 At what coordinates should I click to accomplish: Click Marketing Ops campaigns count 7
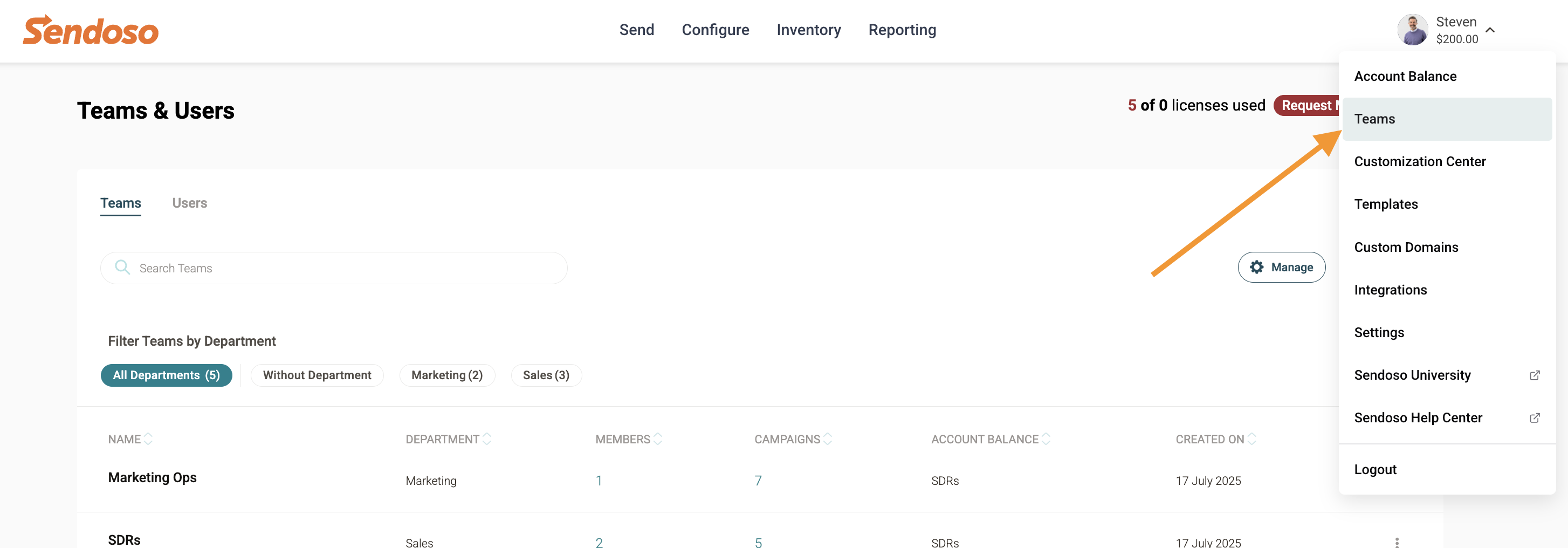(758, 481)
